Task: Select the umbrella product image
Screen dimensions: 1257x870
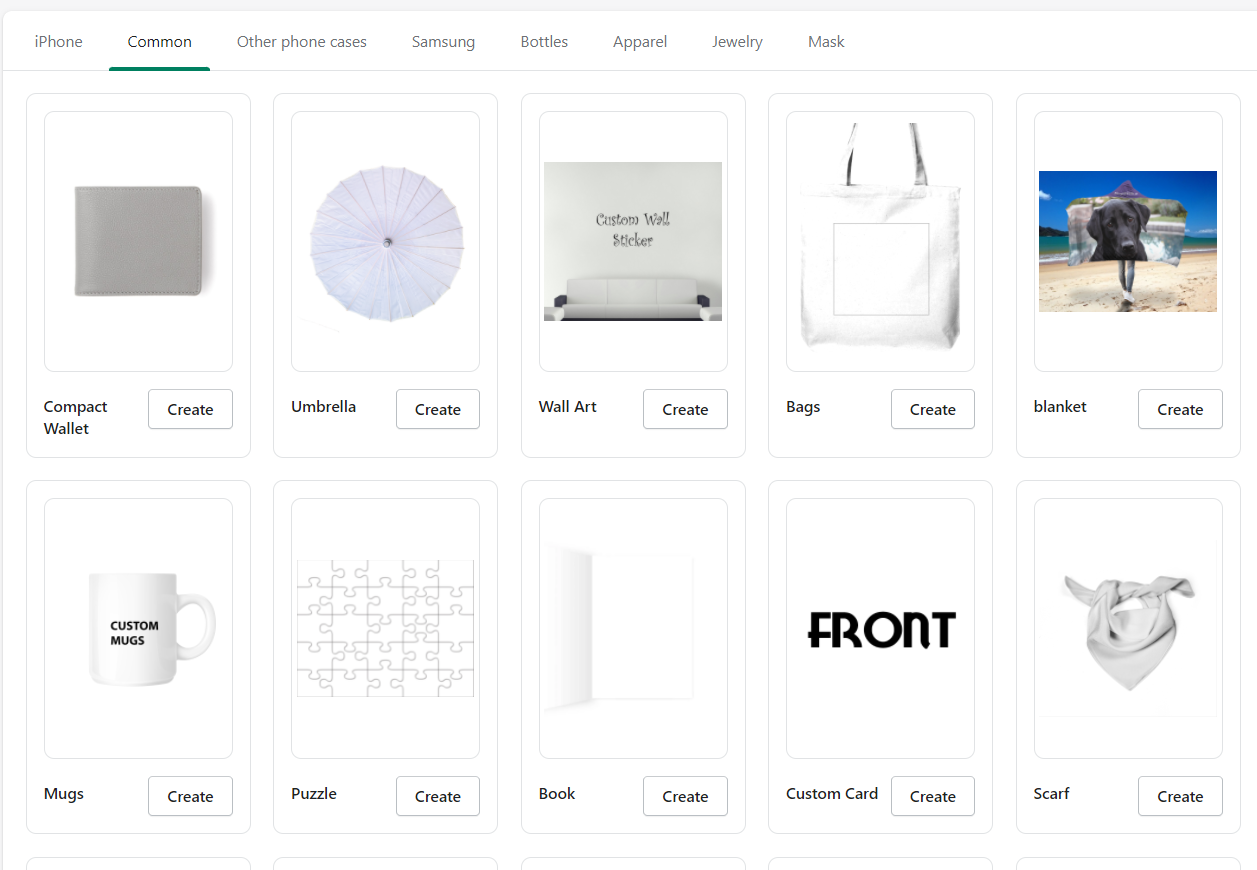Action: click(385, 241)
